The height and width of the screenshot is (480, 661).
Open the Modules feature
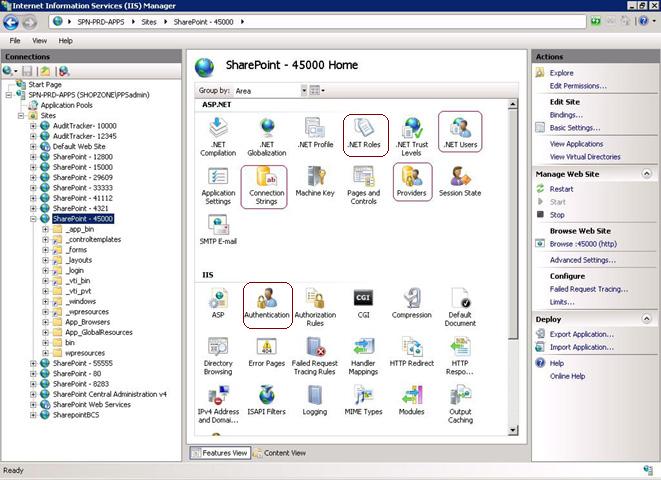coord(411,400)
